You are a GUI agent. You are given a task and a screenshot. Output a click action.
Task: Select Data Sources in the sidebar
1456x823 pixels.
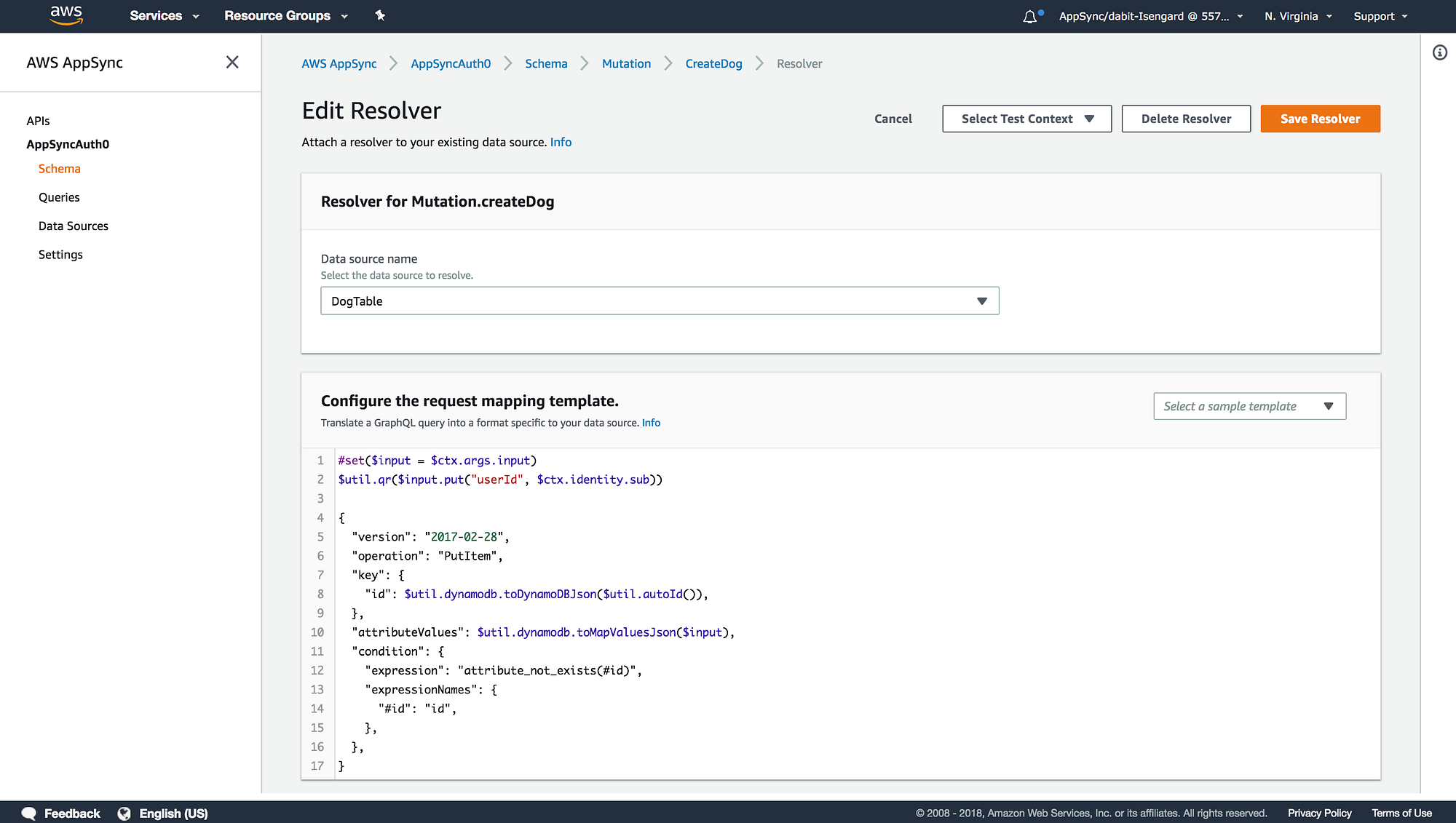tap(74, 226)
